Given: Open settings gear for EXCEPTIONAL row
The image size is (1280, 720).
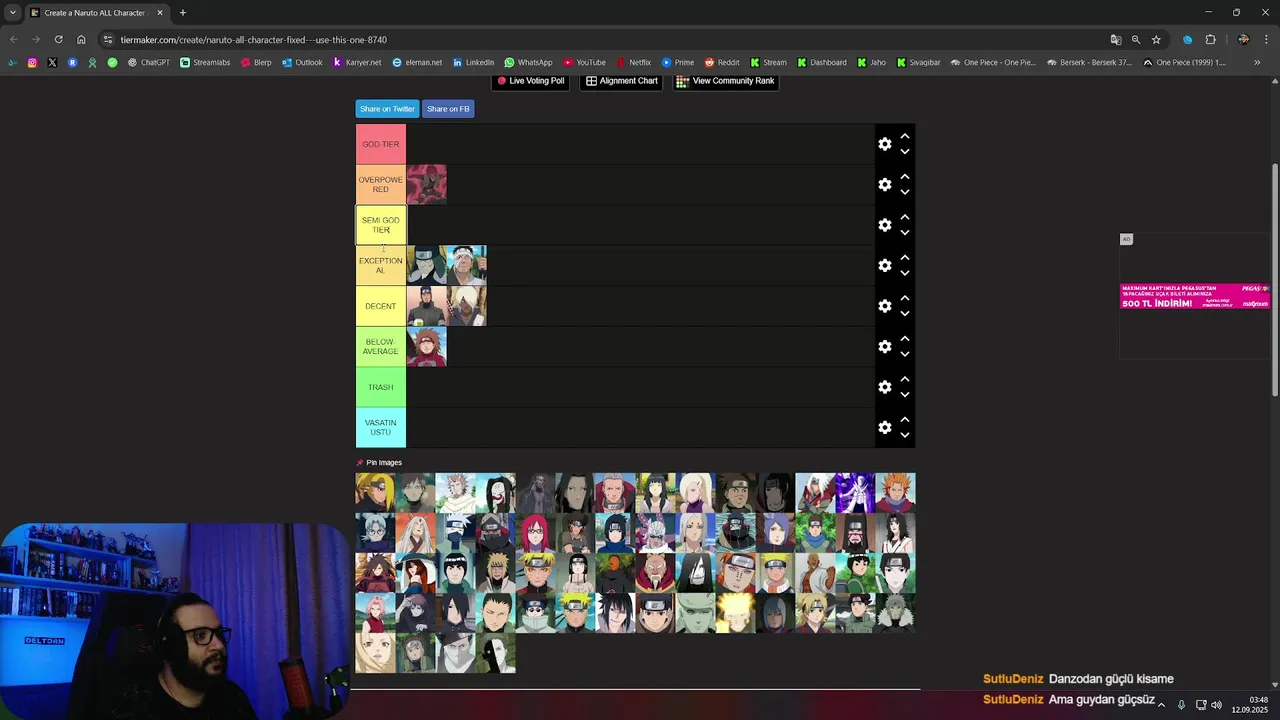Looking at the screenshot, I should pyautogui.click(x=885, y=265).
